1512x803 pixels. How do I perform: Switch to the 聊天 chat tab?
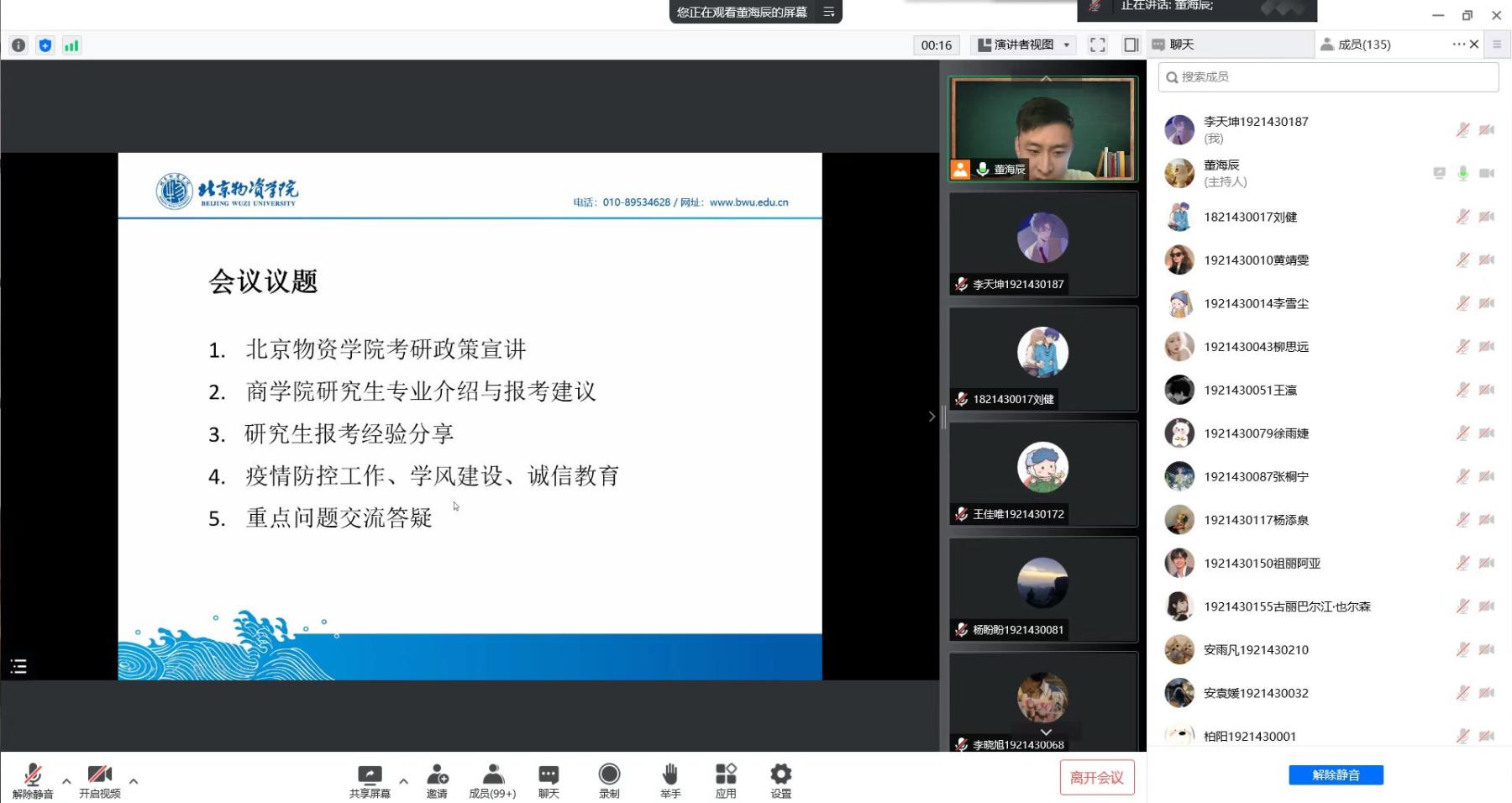point(1181,45)
